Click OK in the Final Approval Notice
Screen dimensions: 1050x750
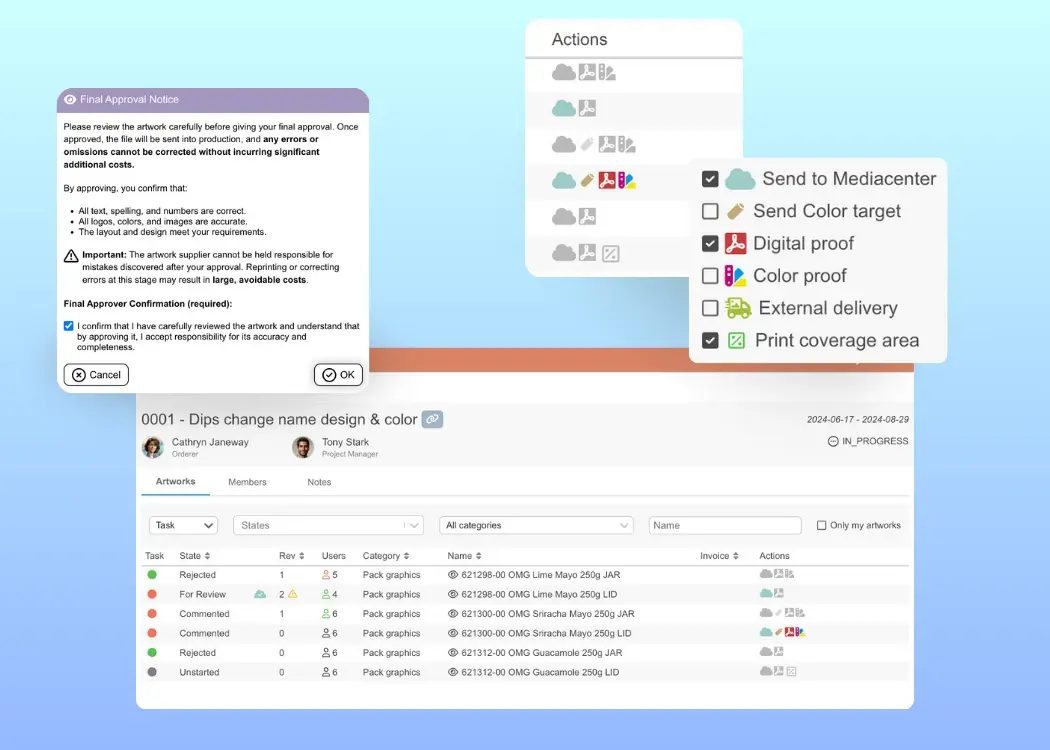tap(338, 374)
